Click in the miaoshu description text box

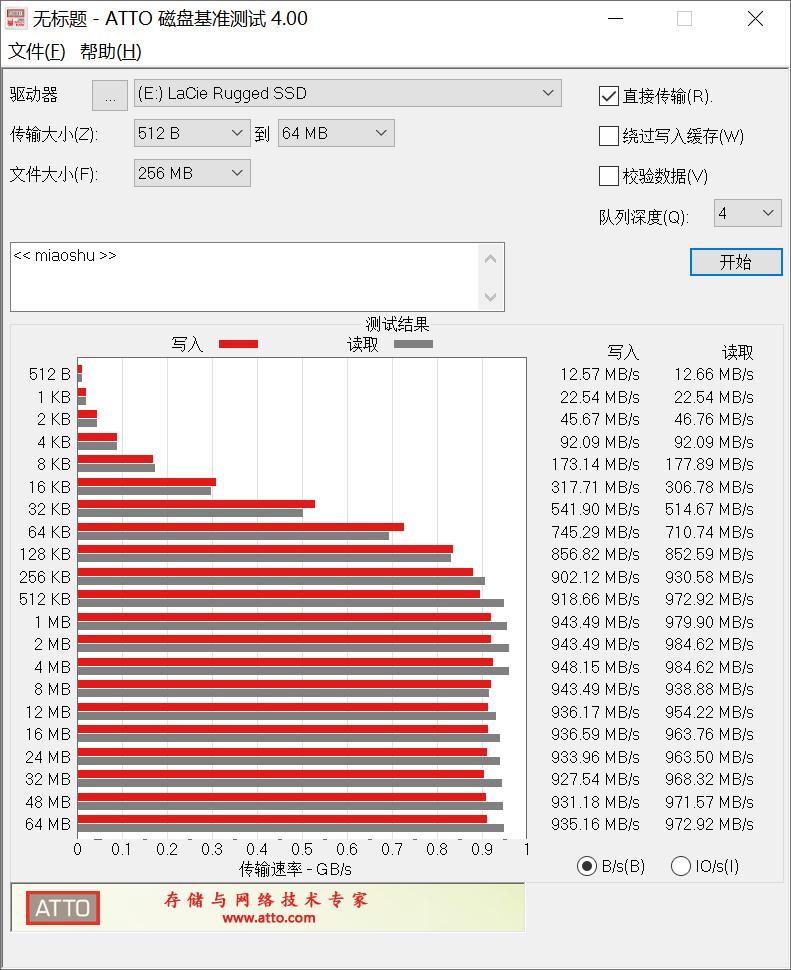(244, 277)
